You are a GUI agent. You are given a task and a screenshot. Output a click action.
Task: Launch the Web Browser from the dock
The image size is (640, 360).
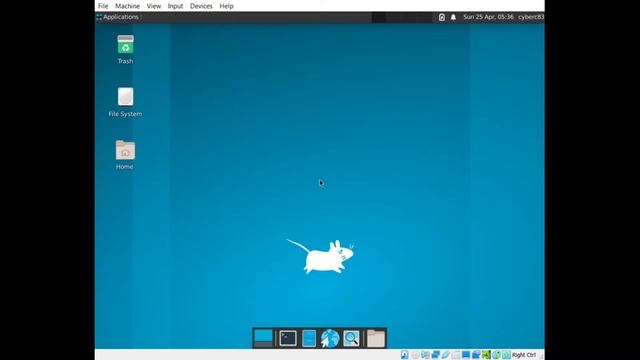pyautogui.click(x=330, y=338)
